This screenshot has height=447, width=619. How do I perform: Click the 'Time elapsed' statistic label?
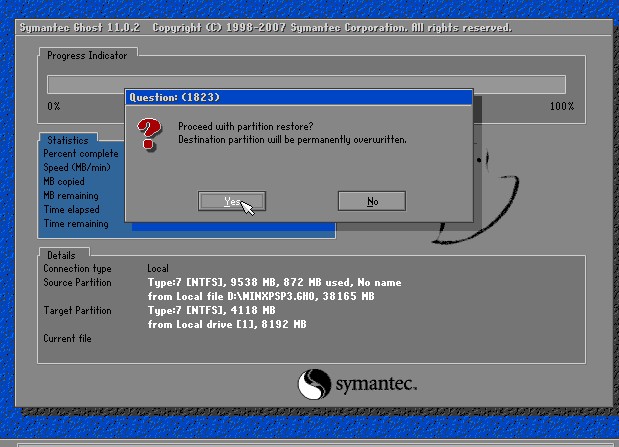[71, 210]
